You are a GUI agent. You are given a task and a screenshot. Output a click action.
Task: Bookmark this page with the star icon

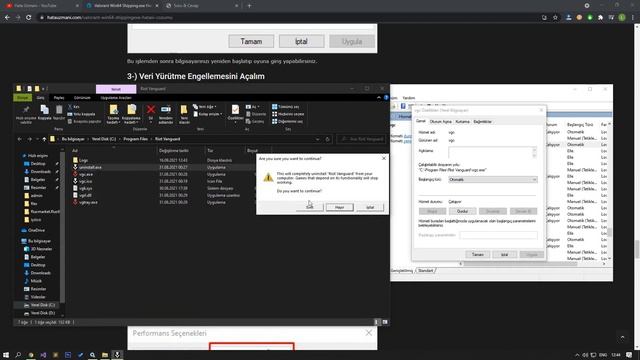(555, 18)
